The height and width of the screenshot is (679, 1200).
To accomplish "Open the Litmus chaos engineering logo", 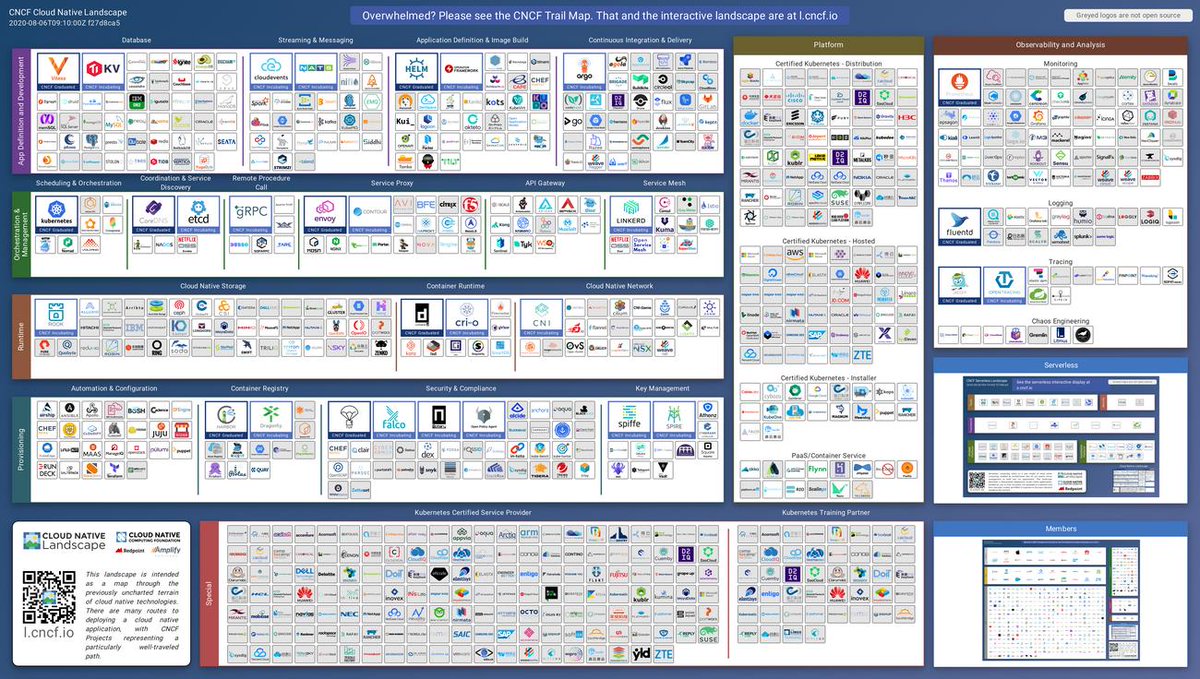I will [1060, 336].
